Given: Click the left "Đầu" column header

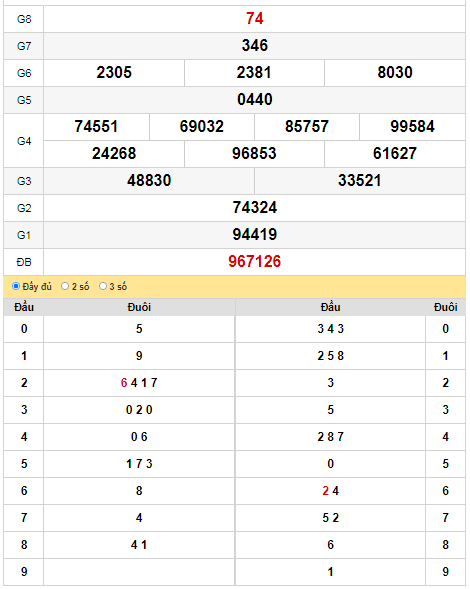Looking at the screenshot, I should [x=24, y=307].
